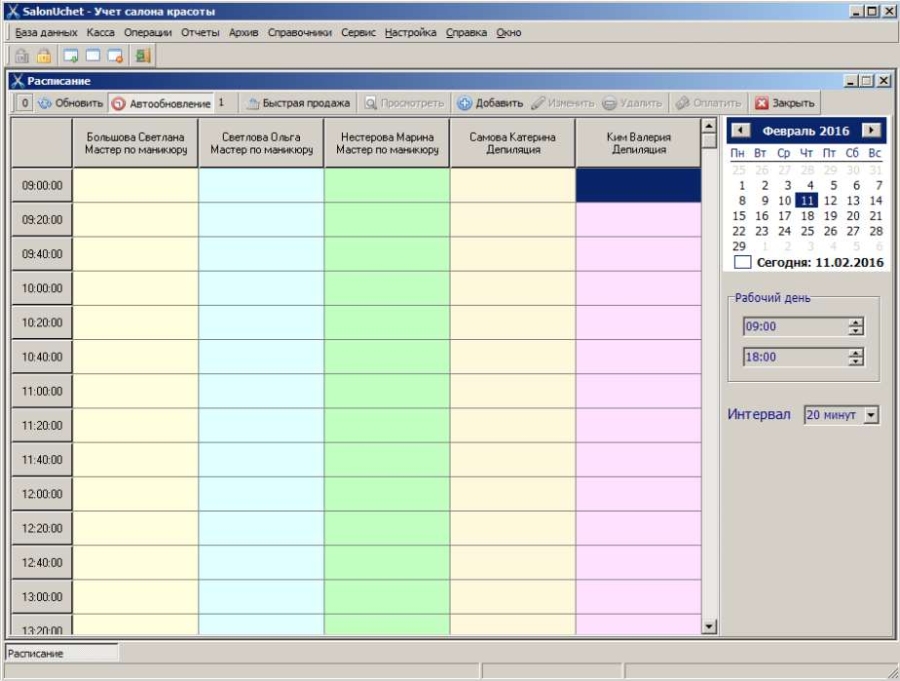Open the Касса menu
900x681 pixels.
[100, 33]
